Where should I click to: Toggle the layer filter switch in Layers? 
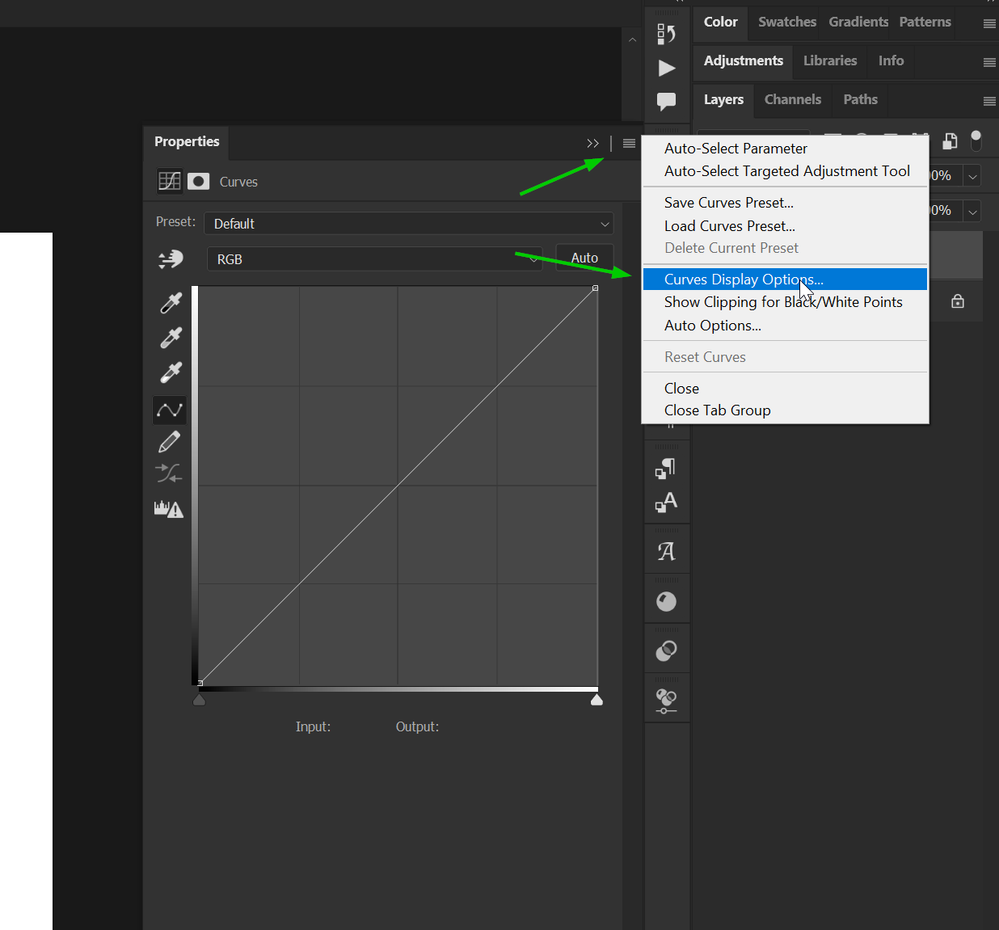(975, 141)
